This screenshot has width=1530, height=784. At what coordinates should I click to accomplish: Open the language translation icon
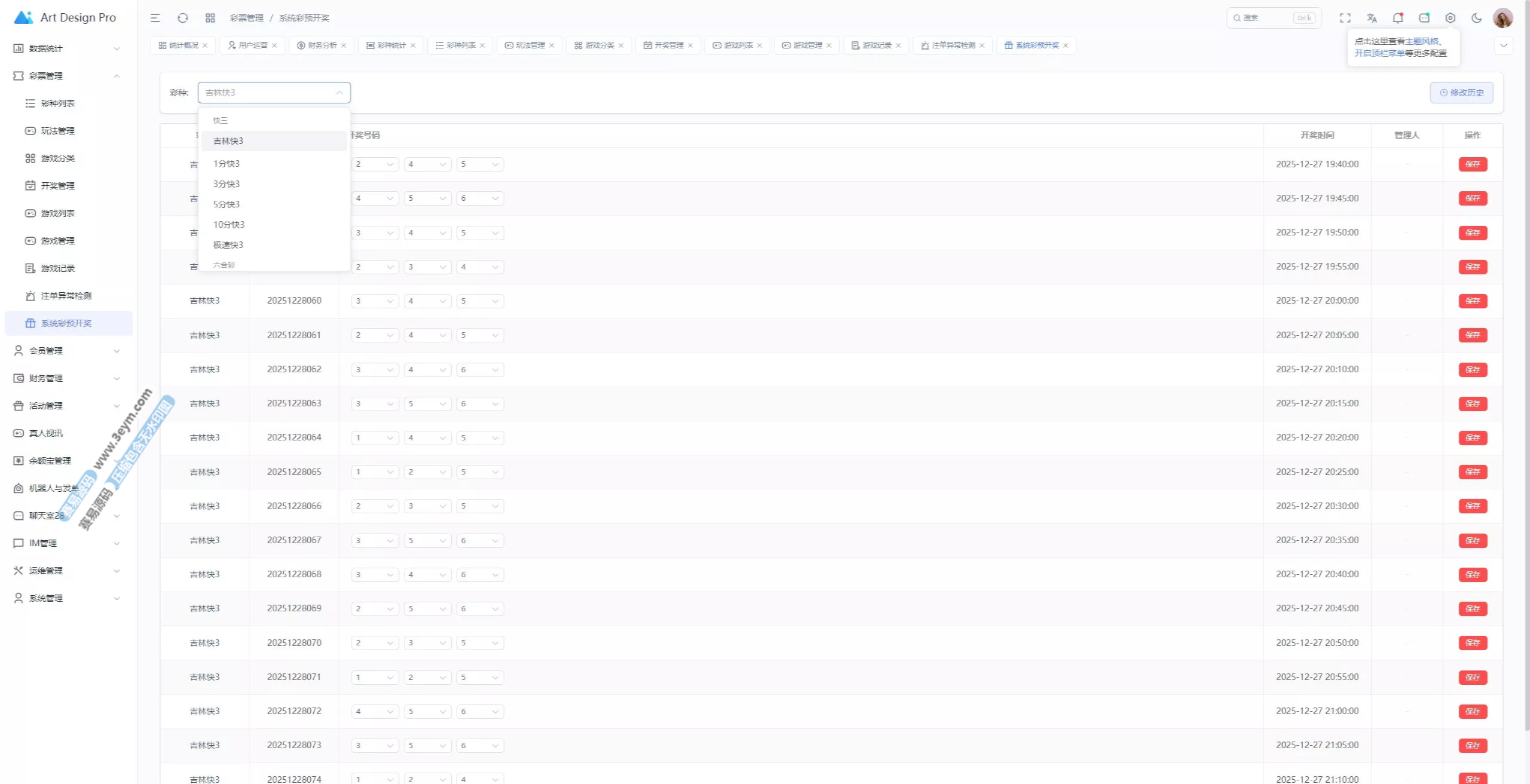pos(1372,18)
